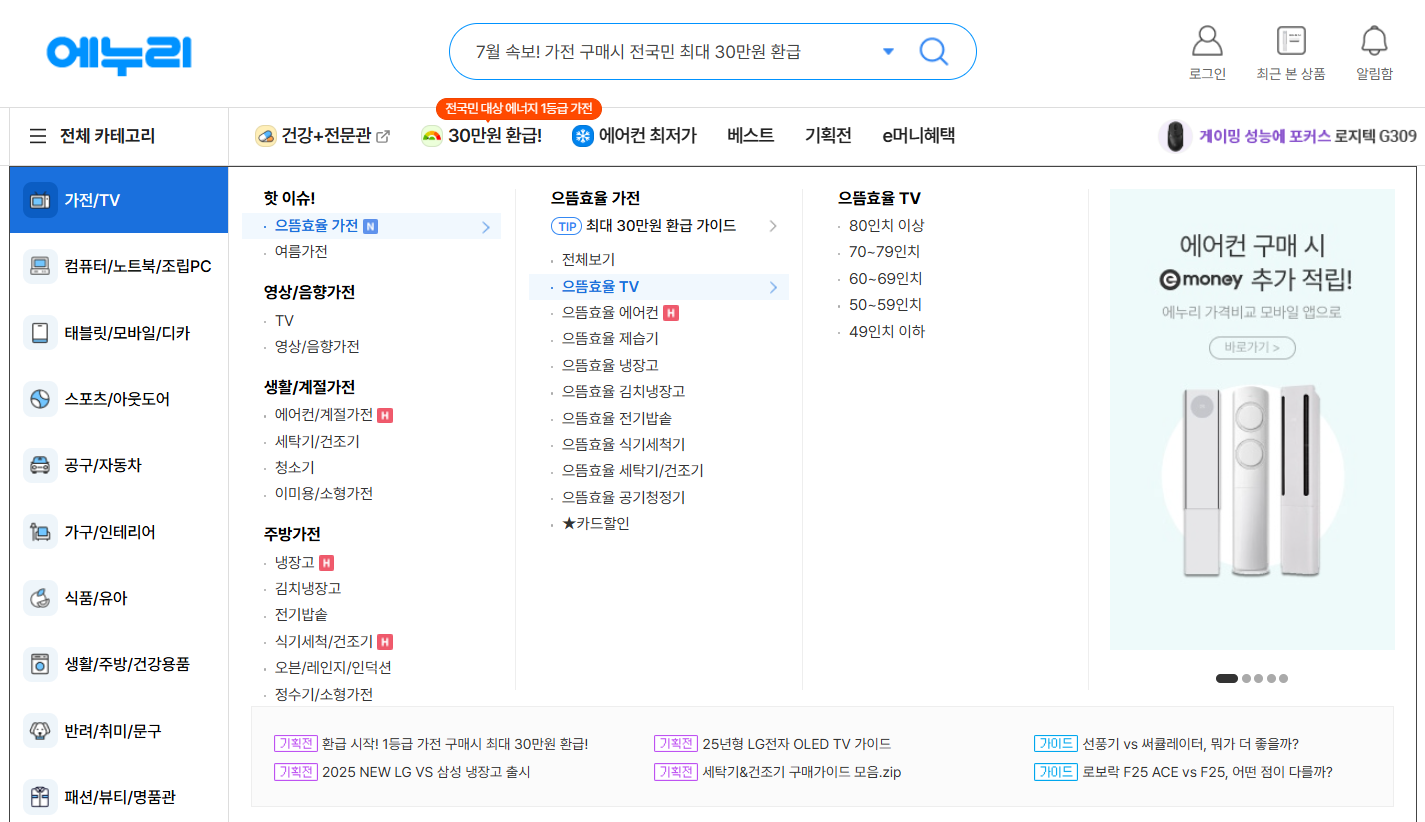
Task: Click the 최근 본 상품 icon
Action: 1290,42
